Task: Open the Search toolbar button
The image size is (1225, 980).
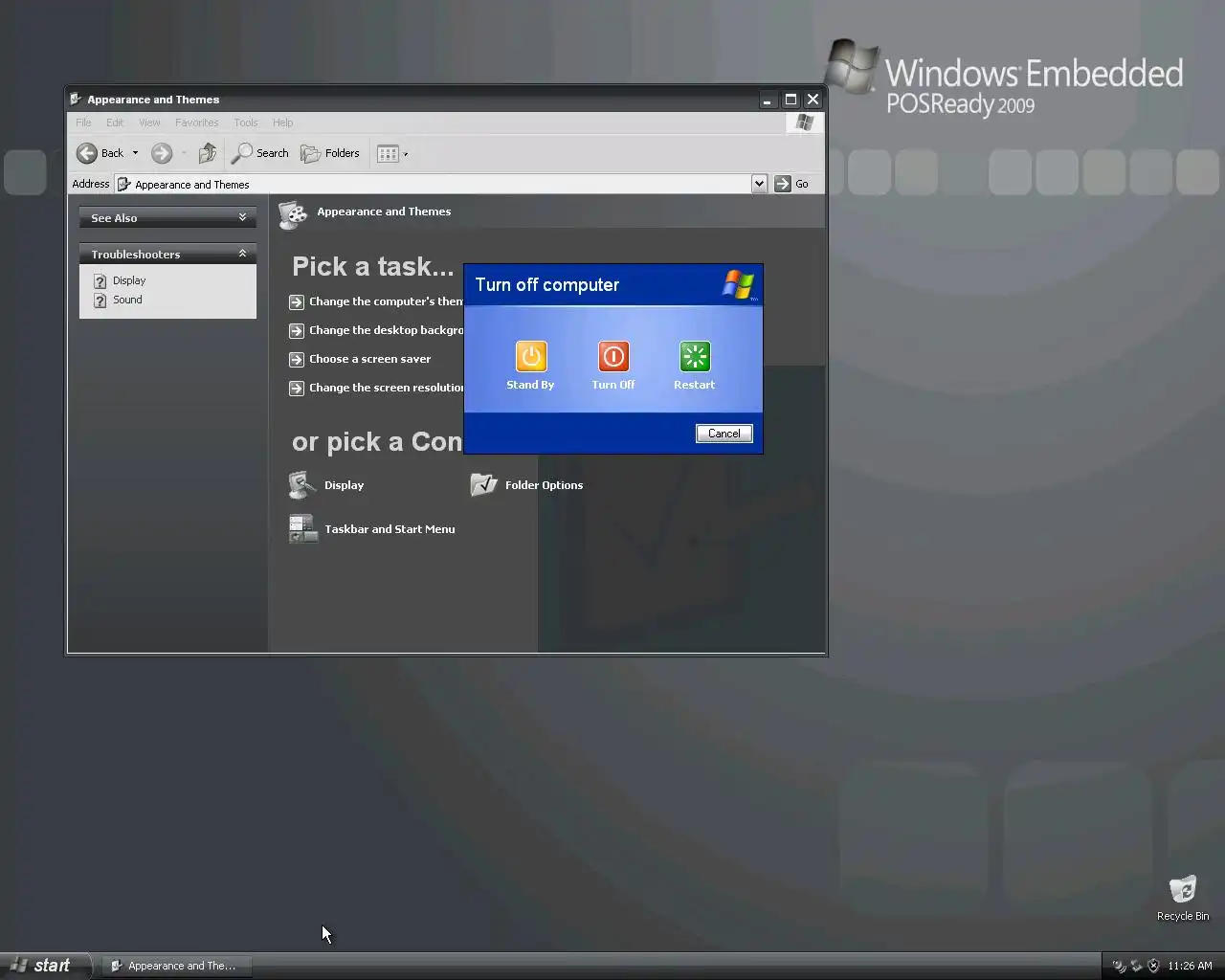Action: pos(260,153)
